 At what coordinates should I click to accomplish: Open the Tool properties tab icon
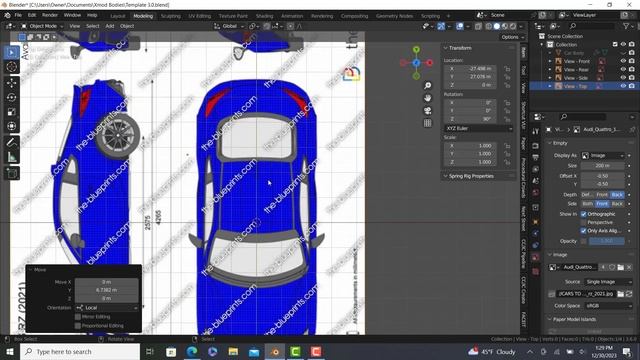tap(536, 131)
